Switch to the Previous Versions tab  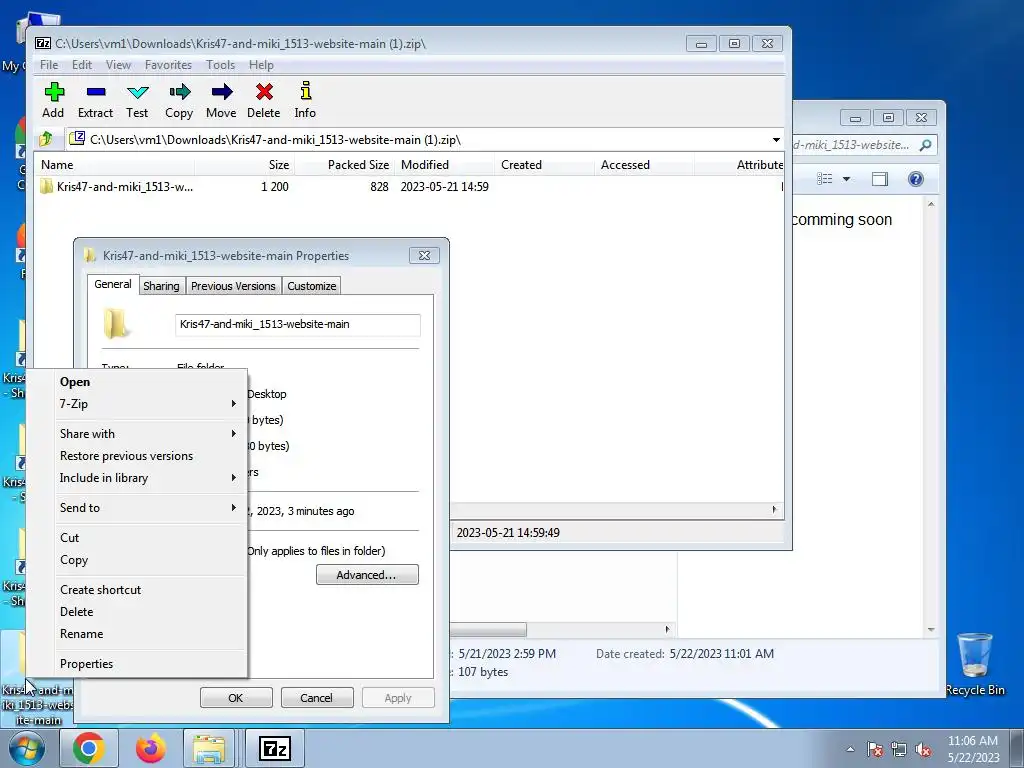pyautogui.click(x=233, y=286)
